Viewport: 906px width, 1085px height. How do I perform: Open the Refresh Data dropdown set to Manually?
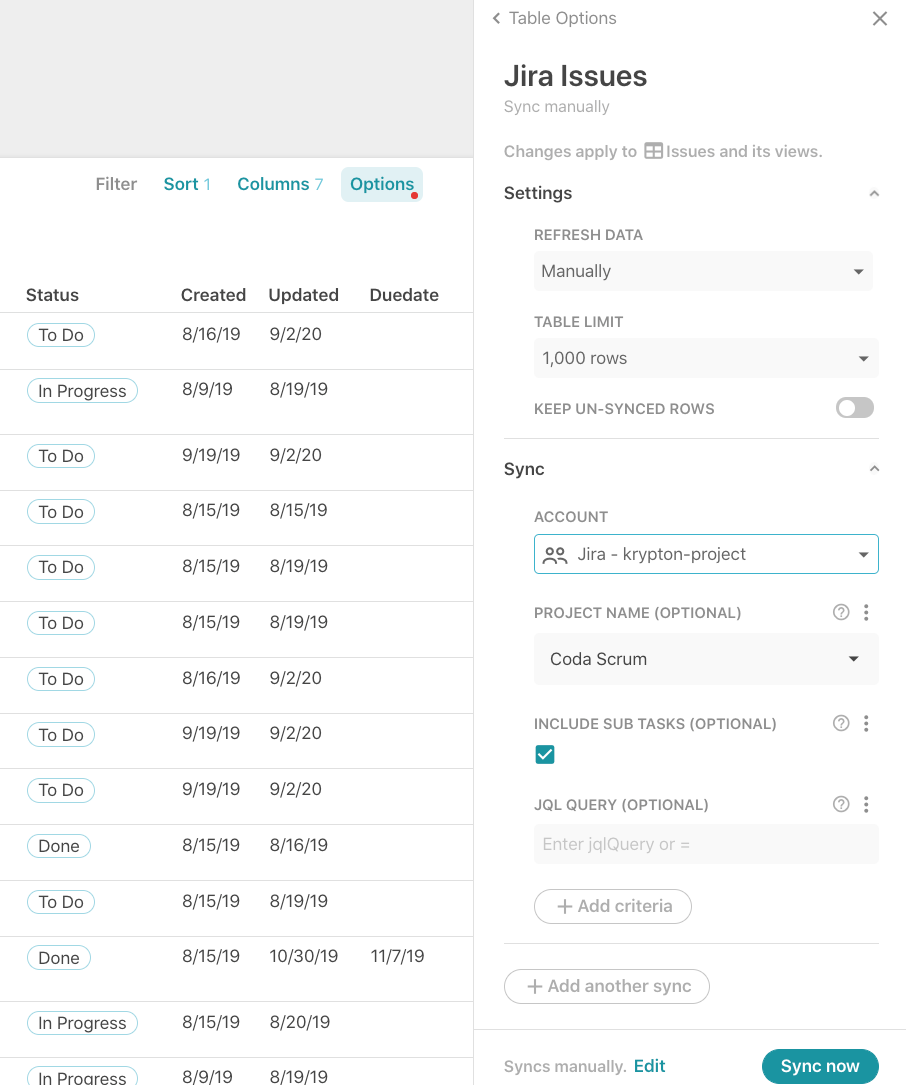(x=703, y=272)
